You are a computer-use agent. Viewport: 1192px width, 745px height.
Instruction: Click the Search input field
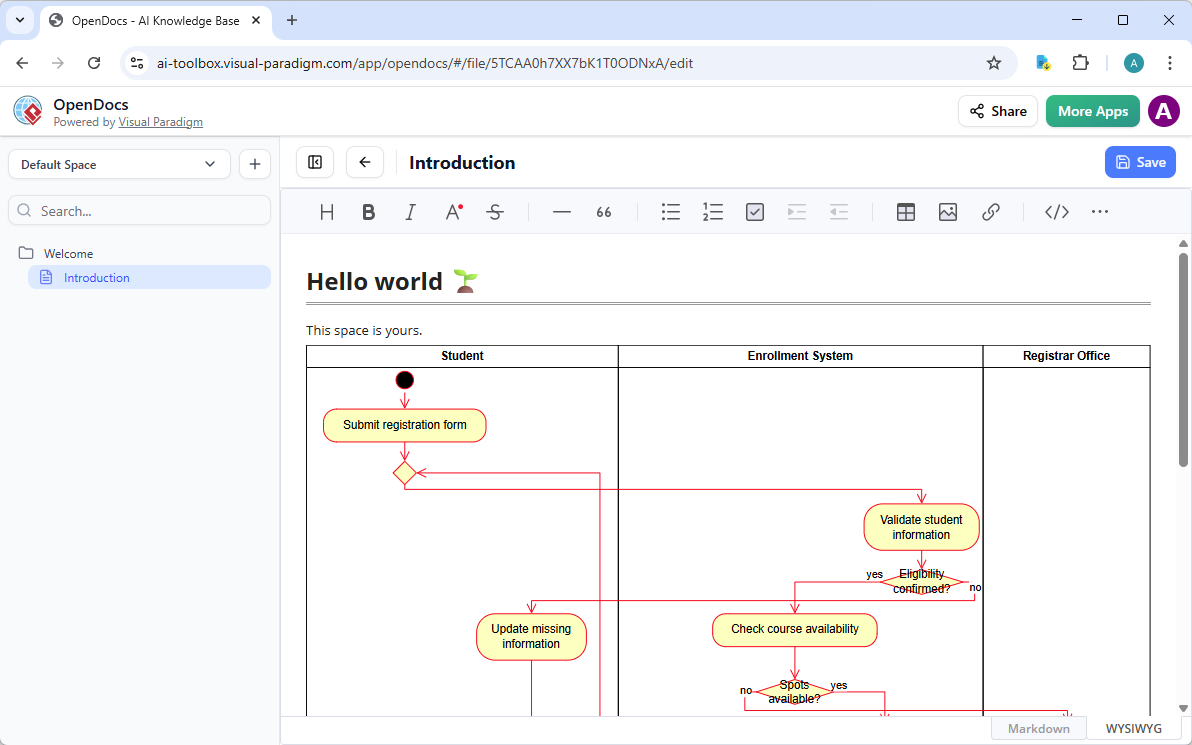point(139,210)
